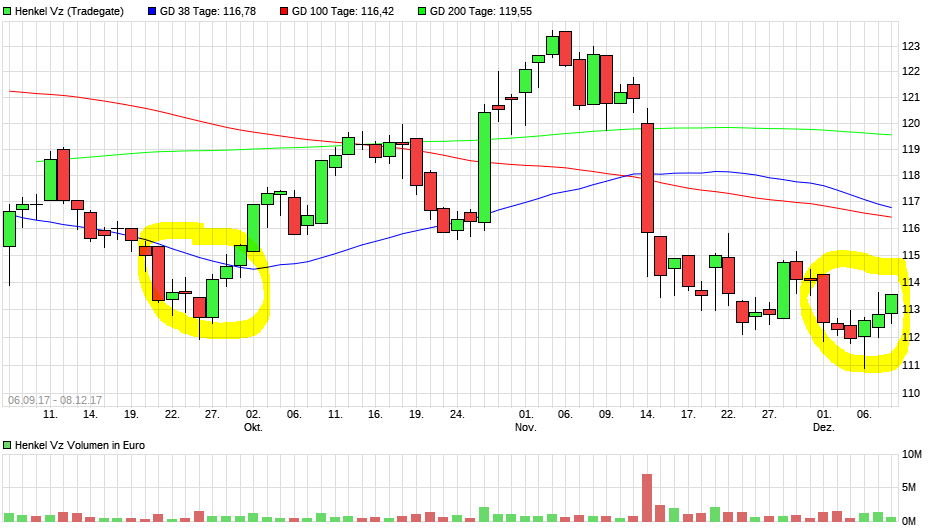Click the 'Dez.' month label on the date axis
The height and width of the screenshot is (531, 929).
tap(824, 427)
